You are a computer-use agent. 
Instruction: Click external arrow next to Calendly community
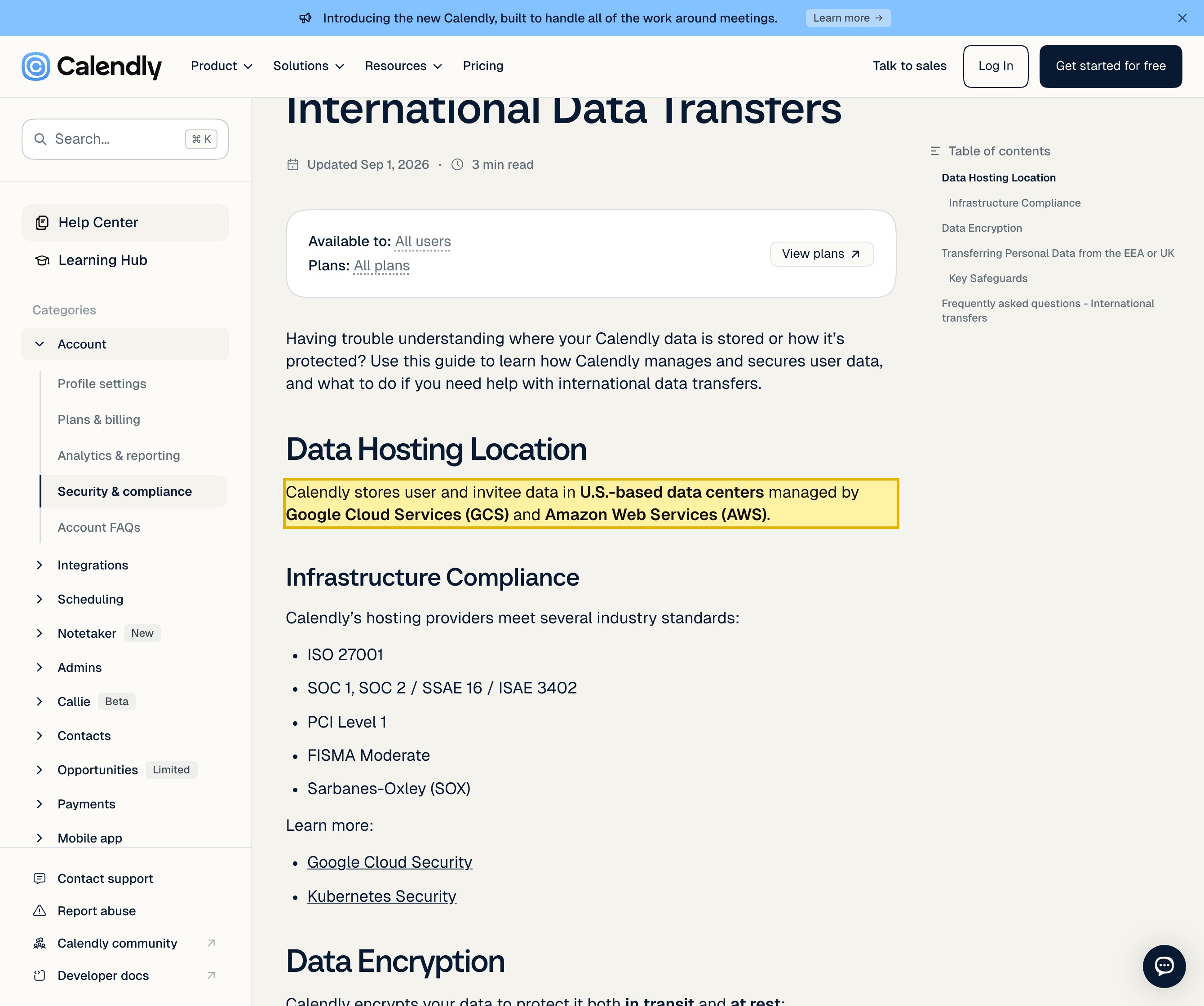pyautogui.click(x=211, y=943)
